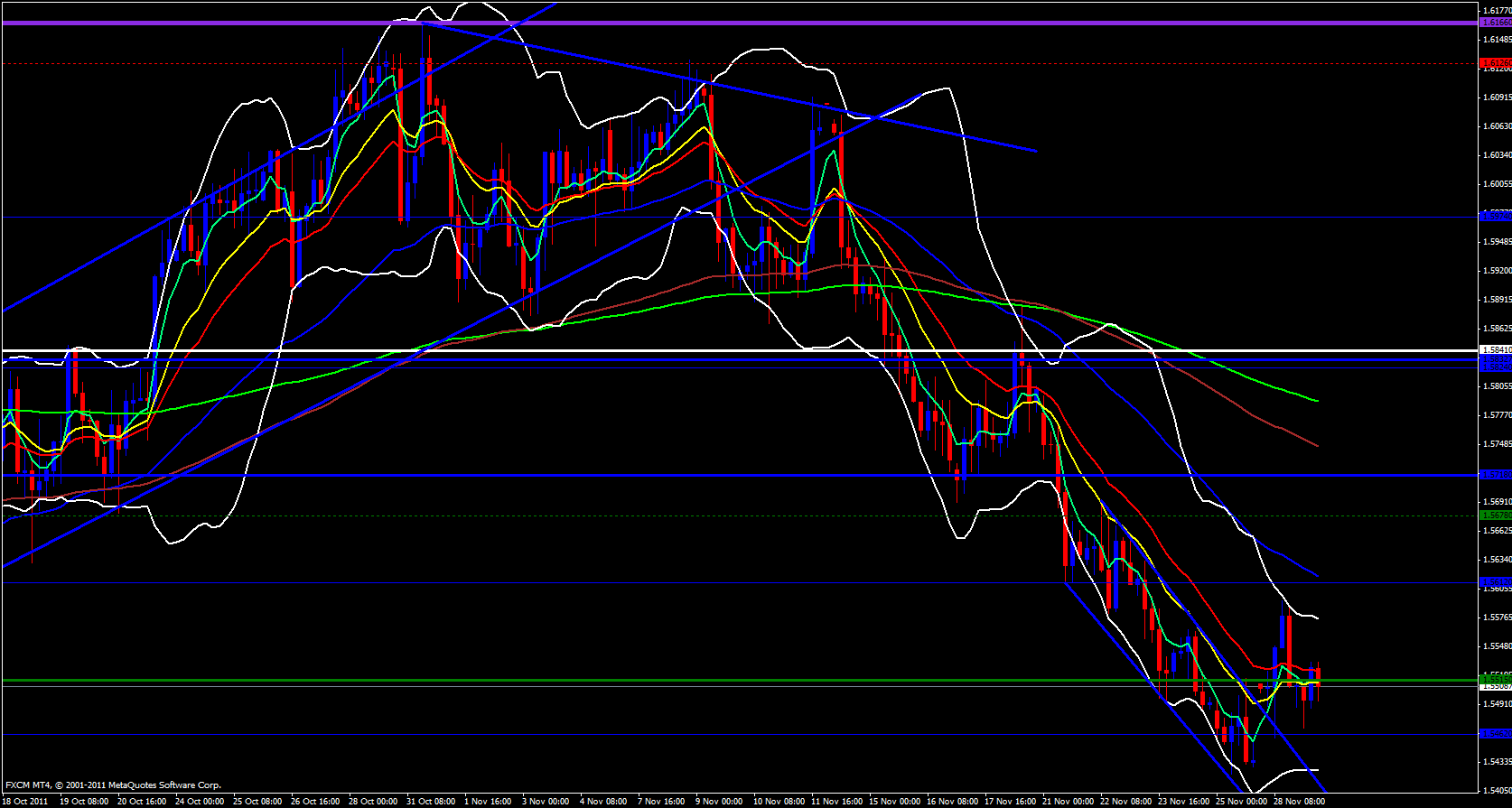Select the 9 Nov 00:00 time marker
The width and height of the screenshot is (1512, 808).
720,802
